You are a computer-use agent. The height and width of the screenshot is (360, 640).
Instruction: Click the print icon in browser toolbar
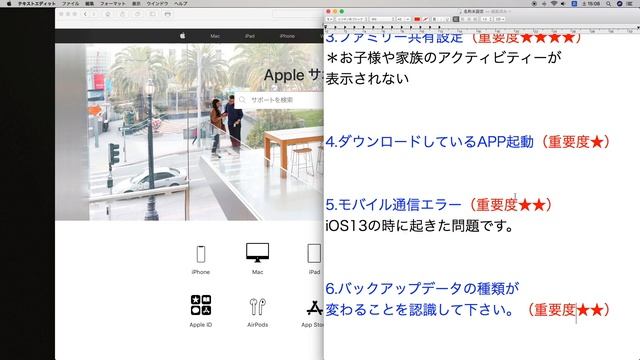point(167,14)
